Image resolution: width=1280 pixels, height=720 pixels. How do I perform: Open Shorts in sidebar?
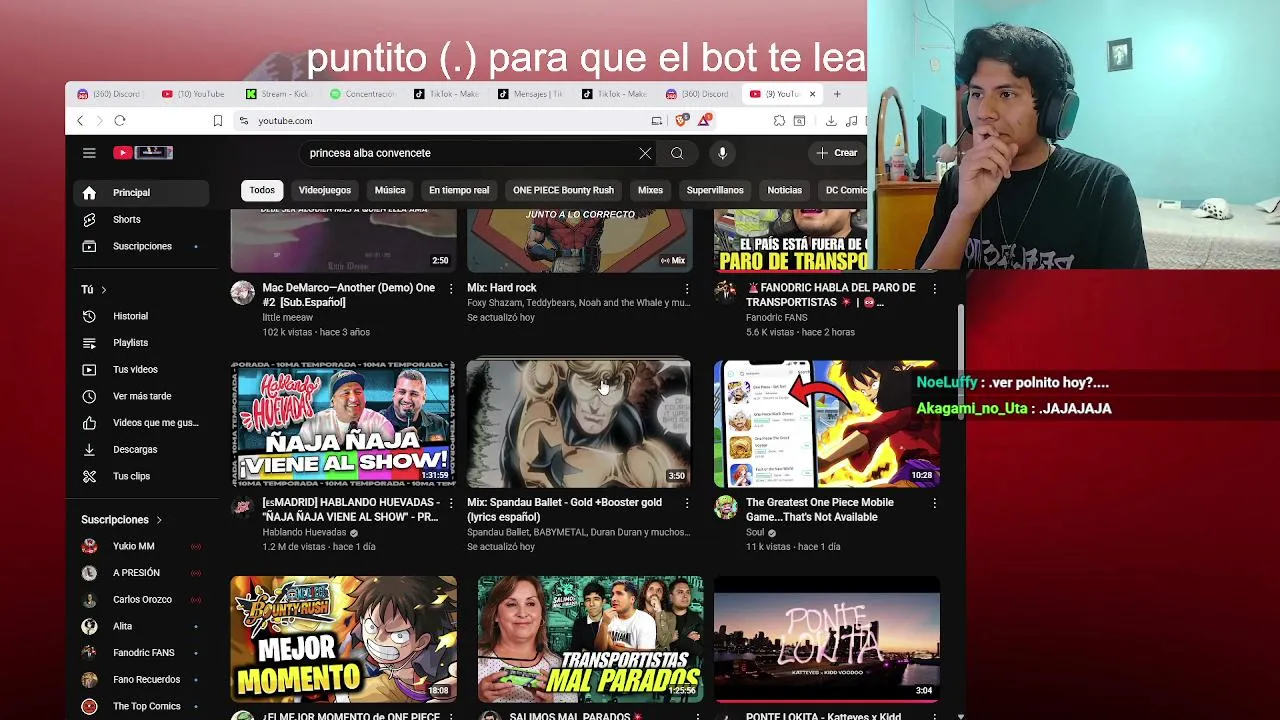click(x=141, y=219)
